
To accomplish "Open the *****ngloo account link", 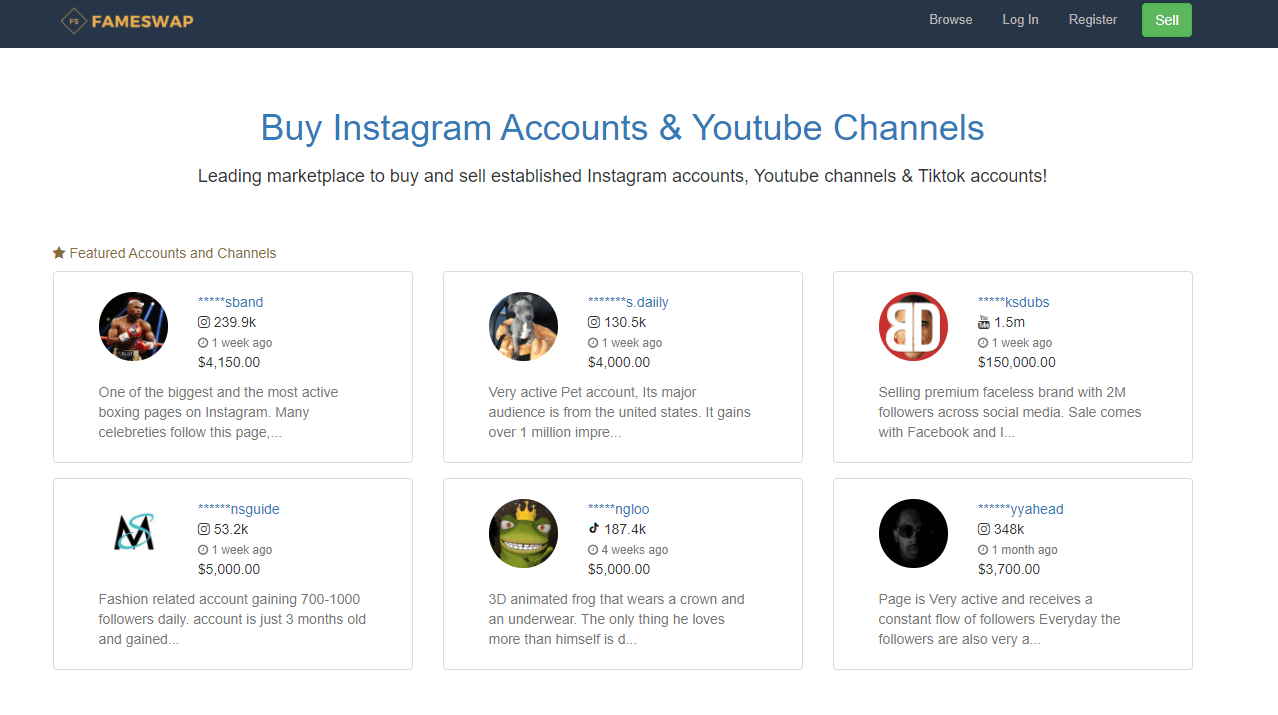I will tap(619, 509).
